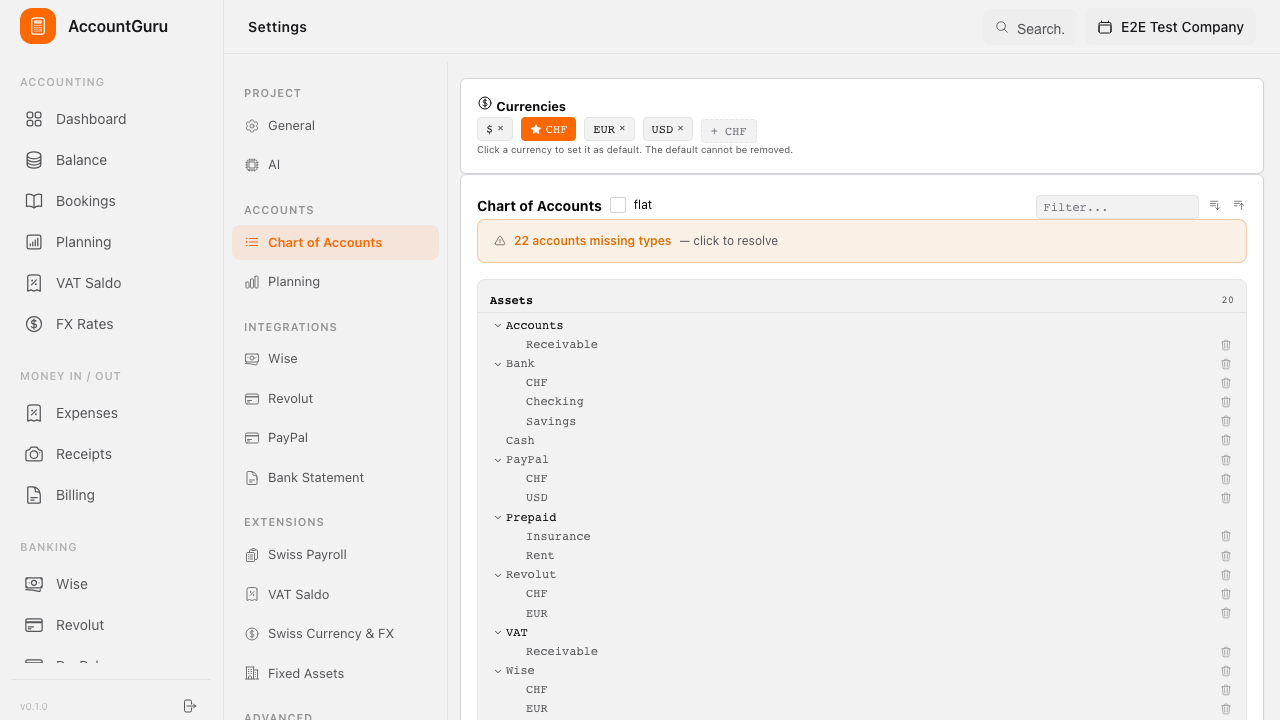The image size is (1280, 720).
Task: Click the Revolut card icon under Banking
Action: pyautogui.click(x=34, y=625)
